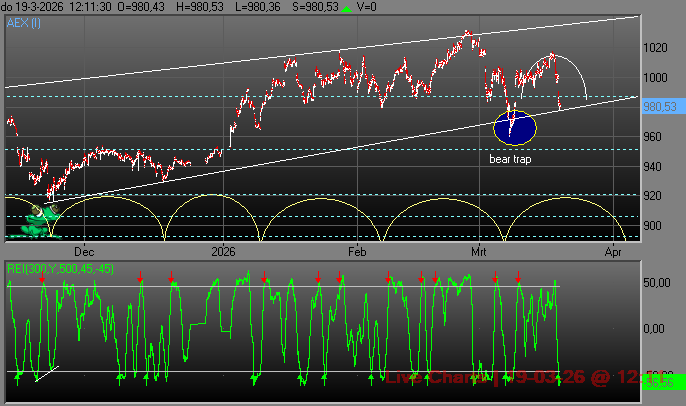Select the volume value V=0

click(x=367, y=7)
